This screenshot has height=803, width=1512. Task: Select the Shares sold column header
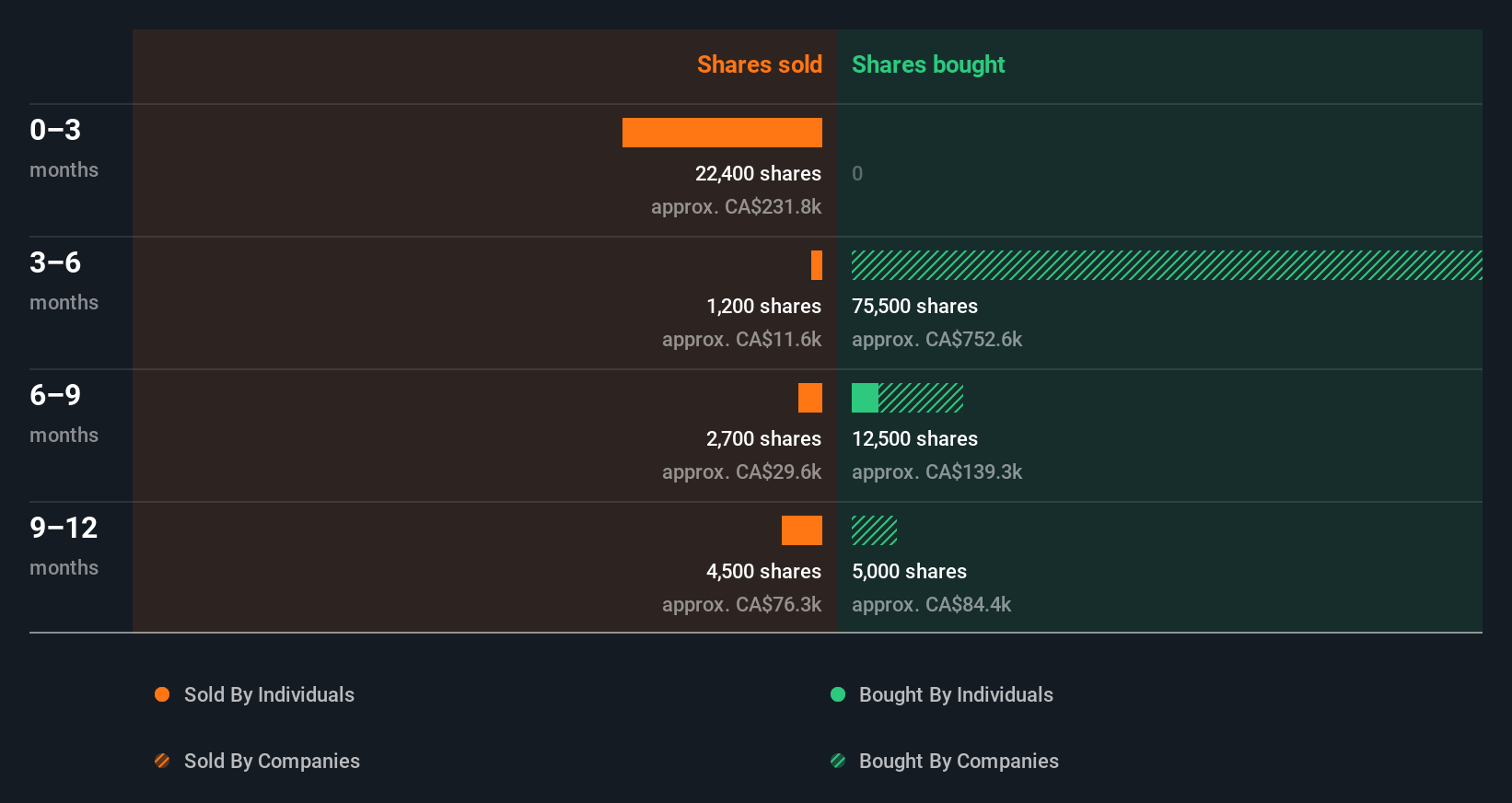759,64
